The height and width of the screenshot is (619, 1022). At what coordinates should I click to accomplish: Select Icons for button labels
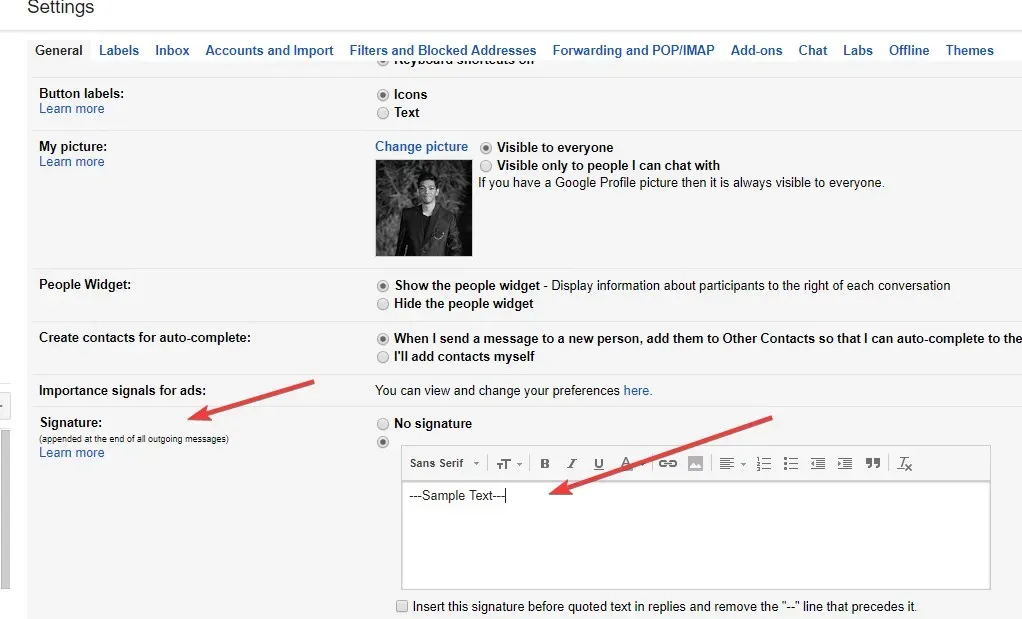point(383,95)
